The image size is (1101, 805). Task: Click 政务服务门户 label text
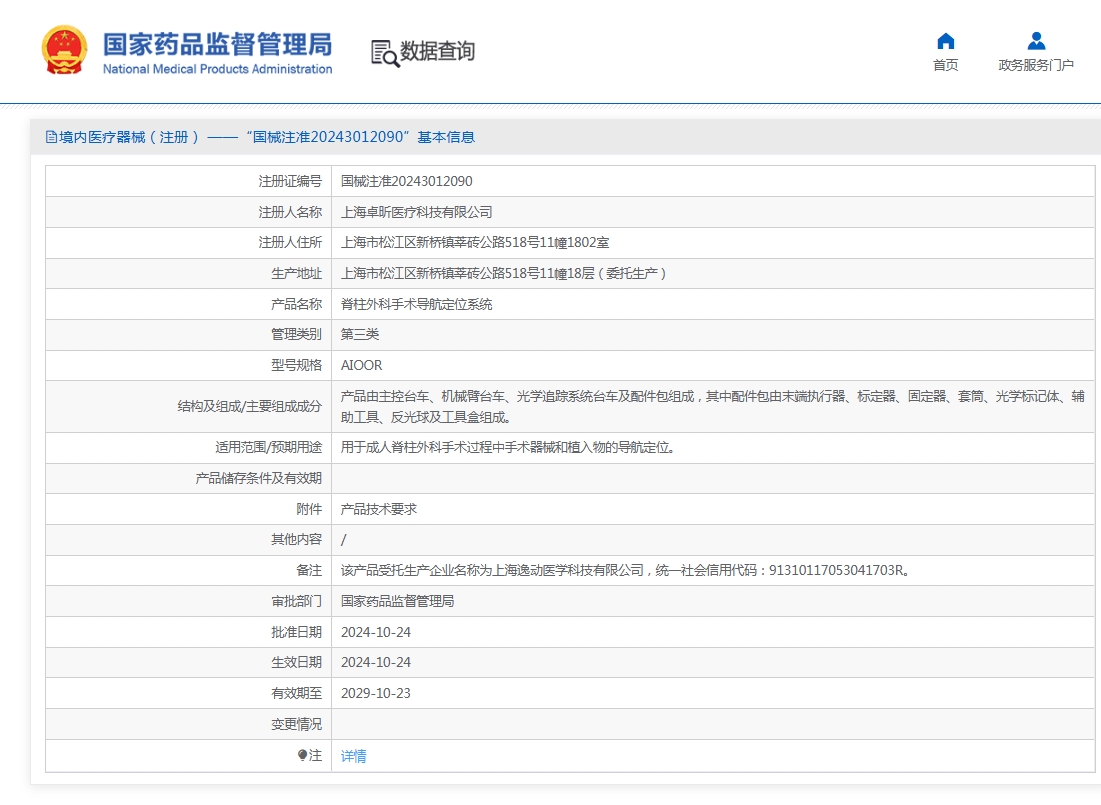point(1036,65)
